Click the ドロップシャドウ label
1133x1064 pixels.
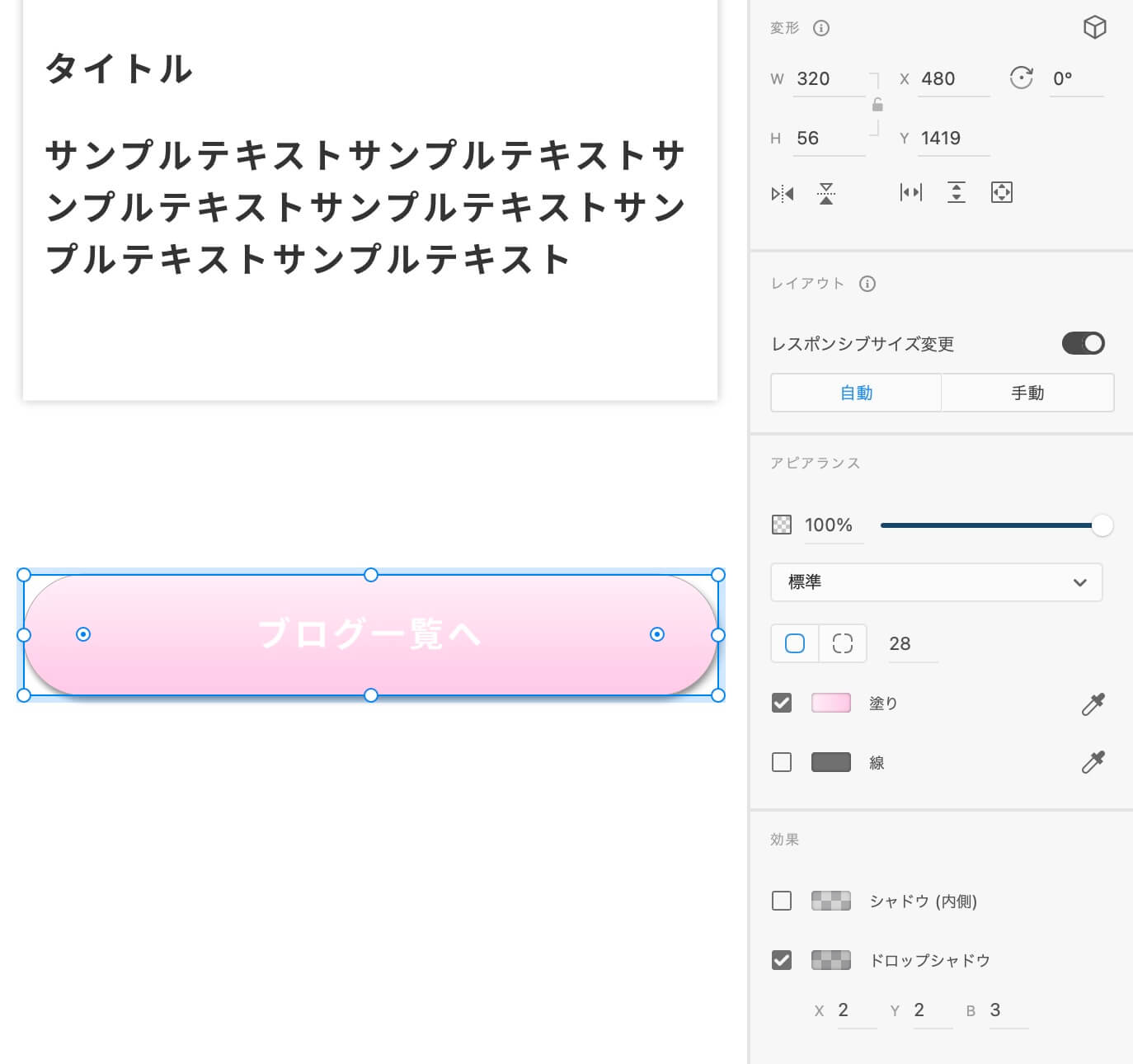(930, 961)
